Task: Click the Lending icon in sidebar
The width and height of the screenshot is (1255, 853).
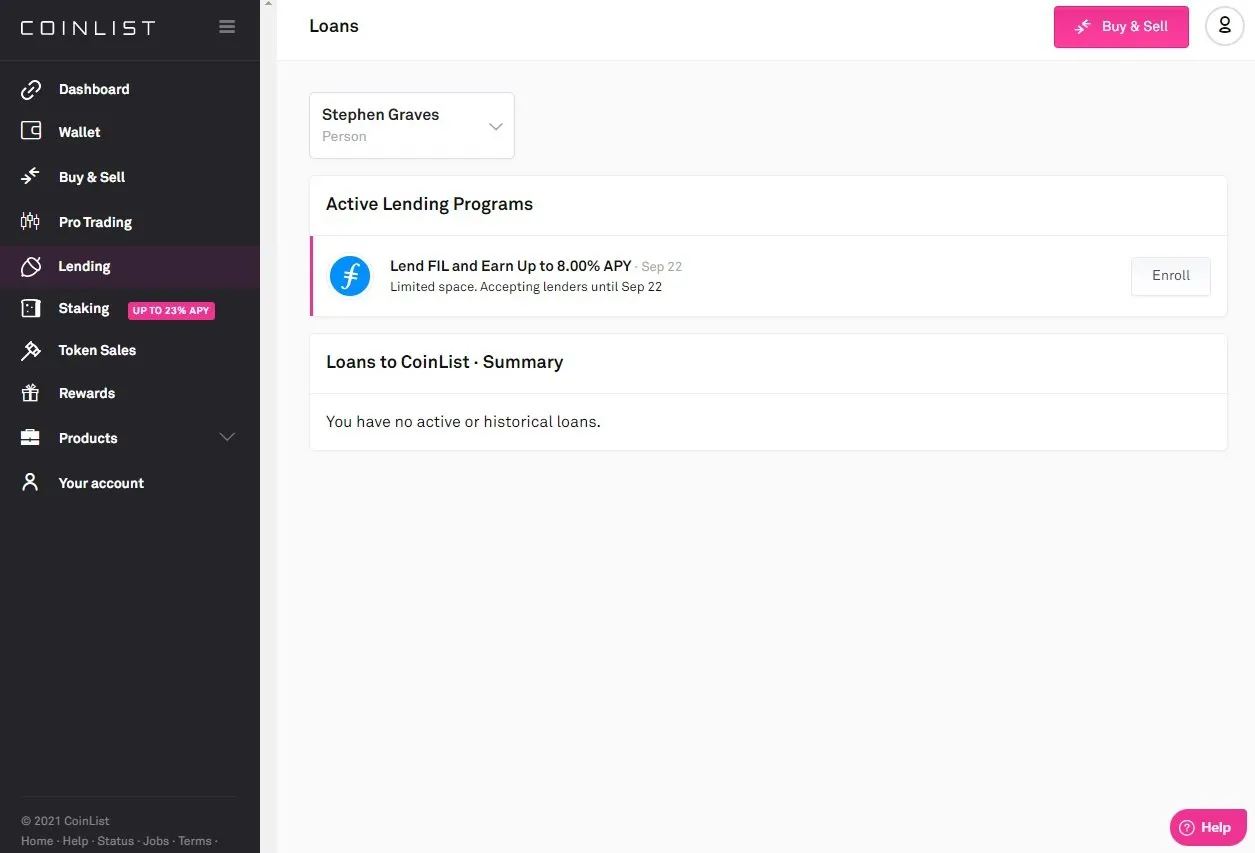Action: coord(31,266)
